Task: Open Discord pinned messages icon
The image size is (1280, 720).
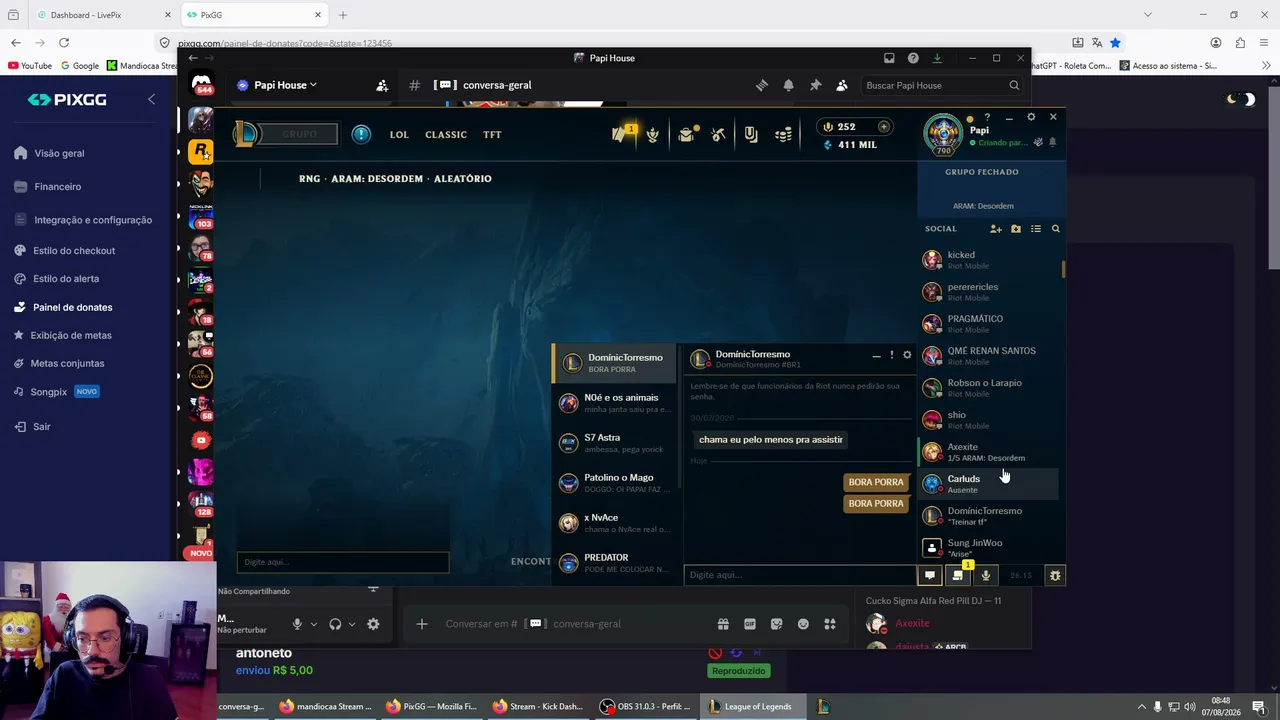Action: (815, 85)
